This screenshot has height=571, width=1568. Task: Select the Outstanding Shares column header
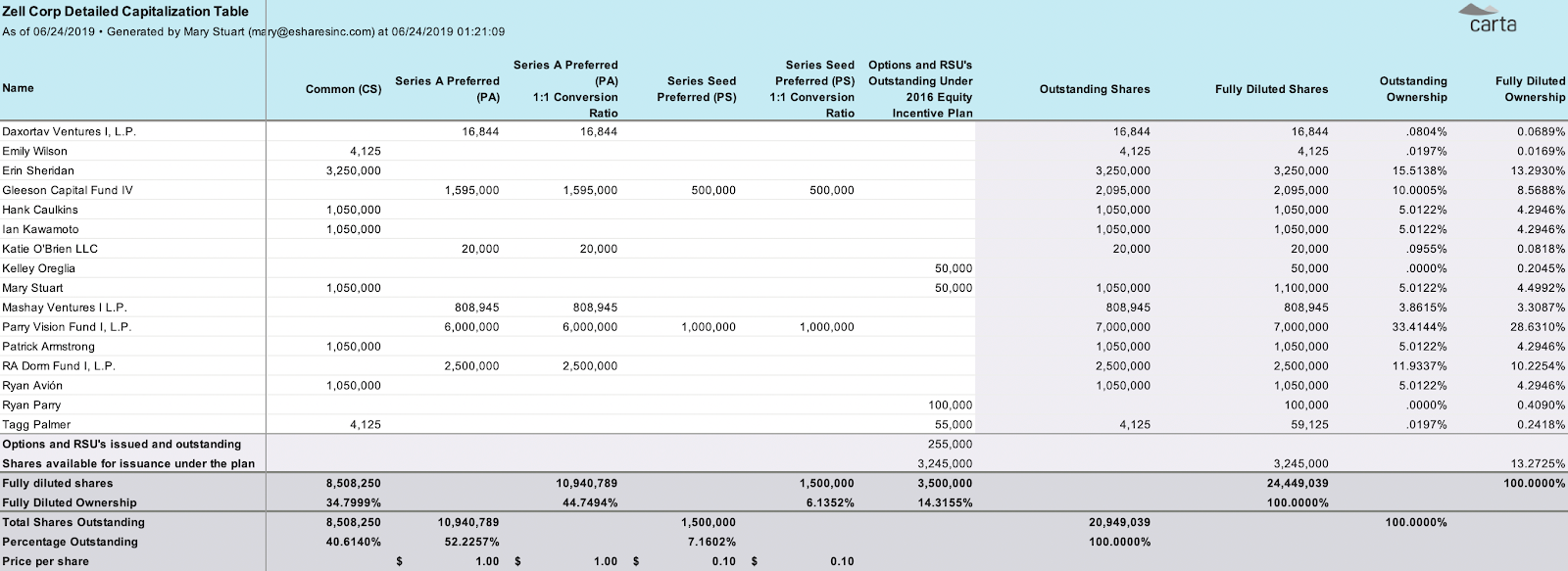(1095, 89)
